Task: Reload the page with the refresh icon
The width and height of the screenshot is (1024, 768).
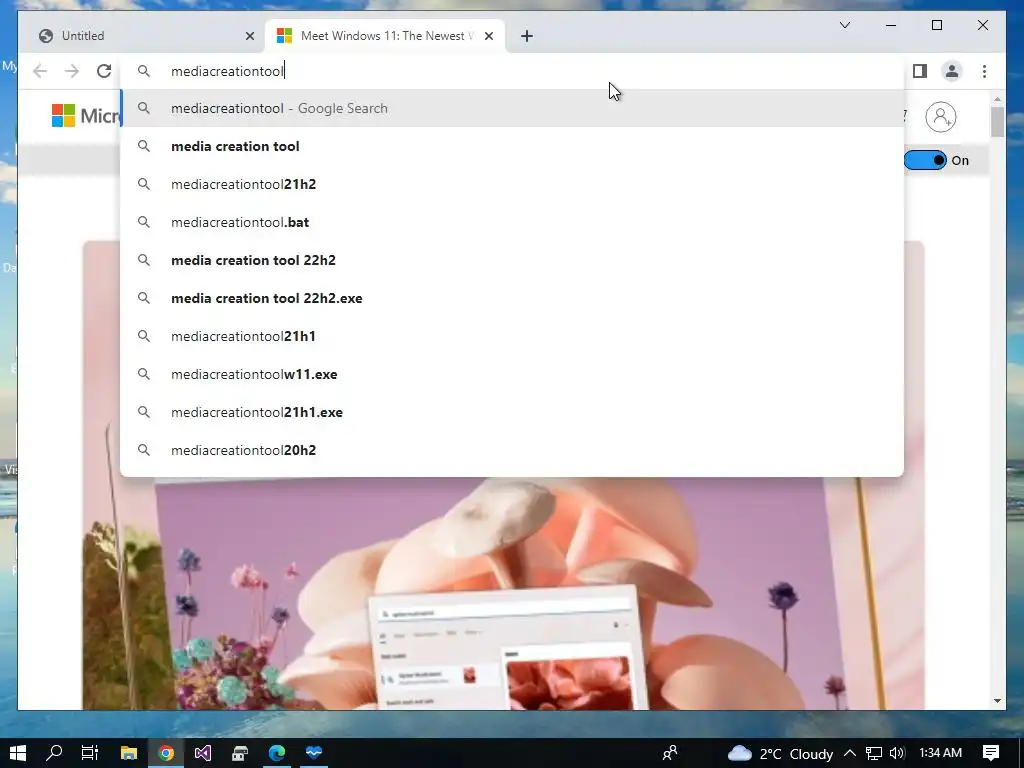Action: point(104,71)
